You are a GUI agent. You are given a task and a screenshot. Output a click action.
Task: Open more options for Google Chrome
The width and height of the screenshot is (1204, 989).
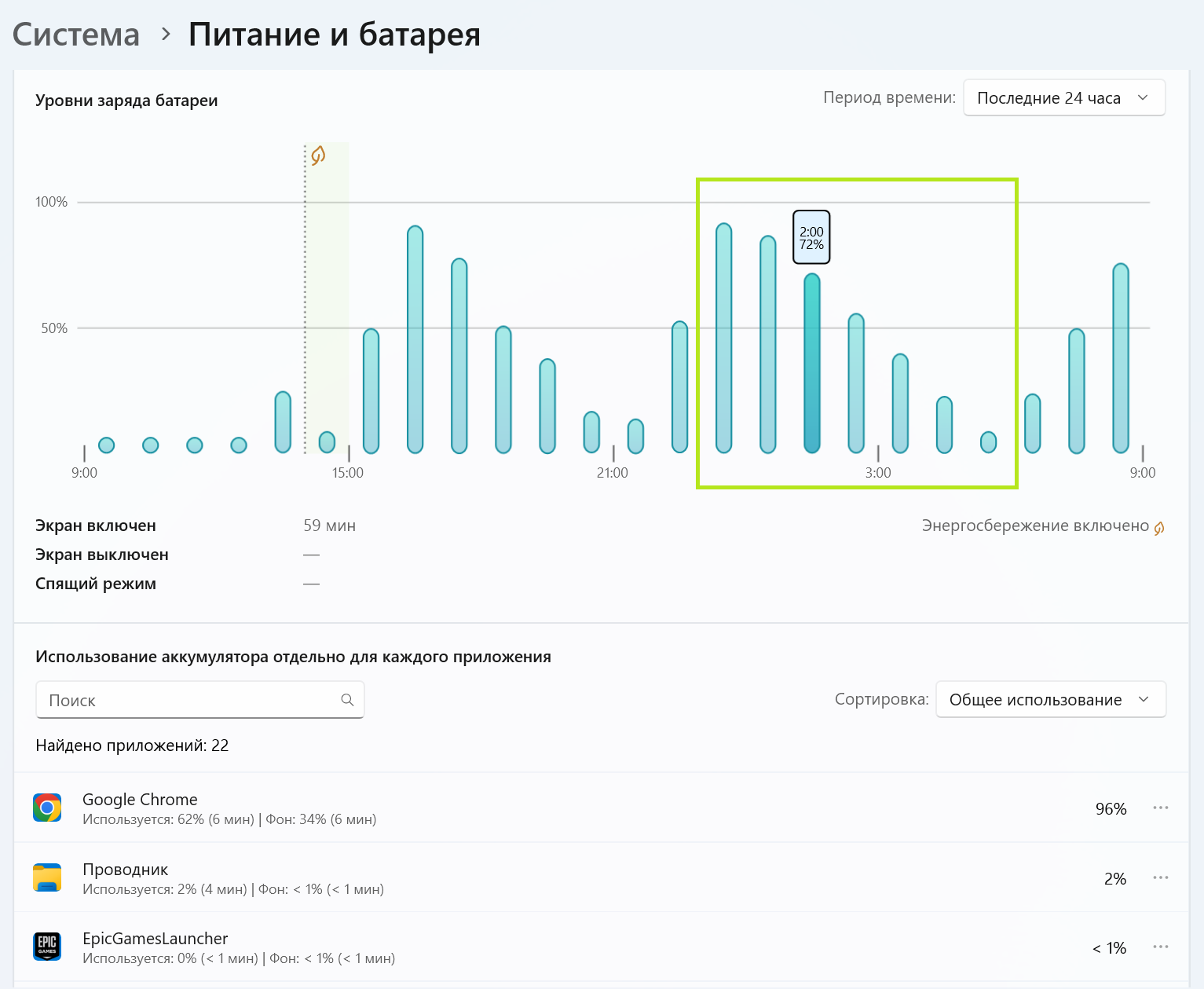(x=1161, y=808)
